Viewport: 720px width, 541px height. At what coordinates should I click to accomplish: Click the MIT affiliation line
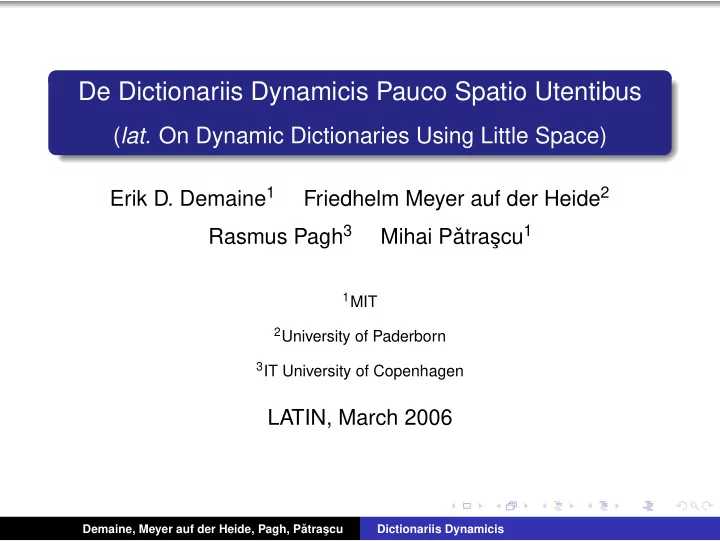[x=360, y=301]
